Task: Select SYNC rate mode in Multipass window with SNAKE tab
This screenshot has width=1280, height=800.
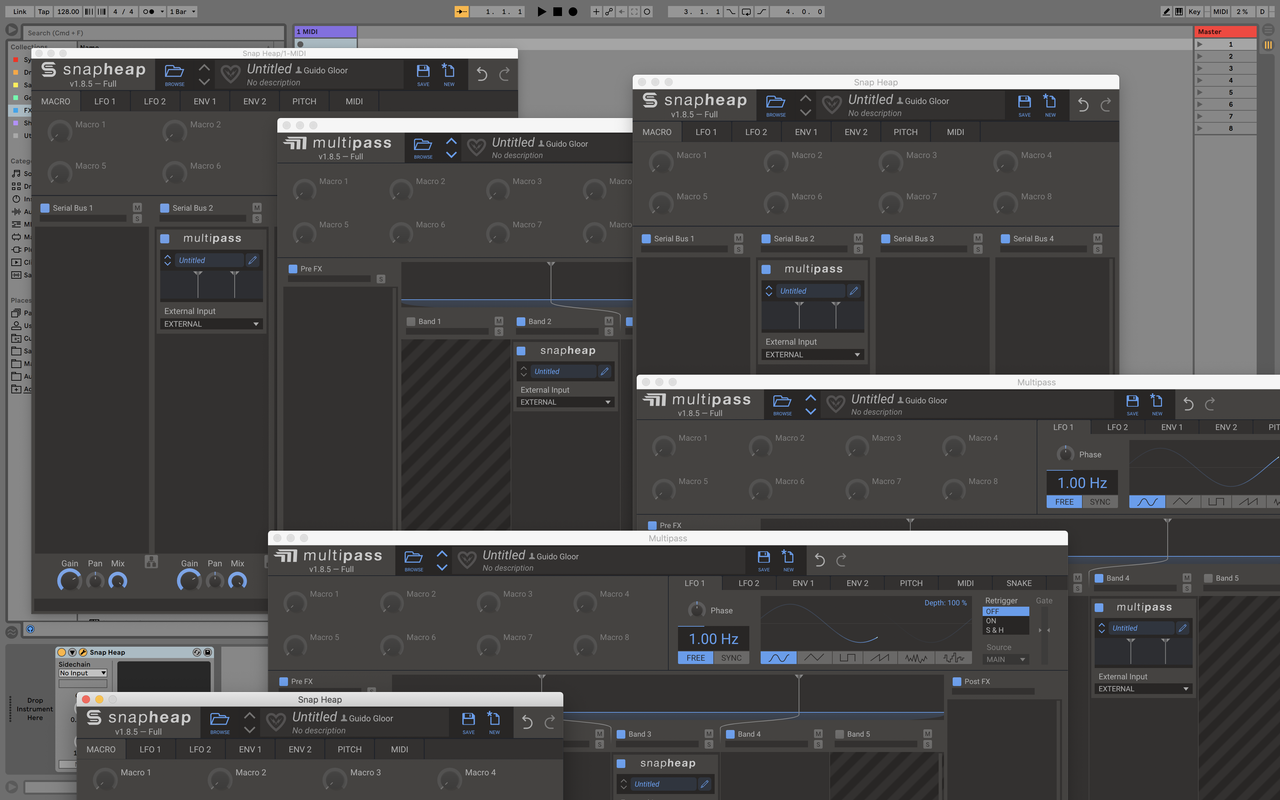Action: click(x=732, y=658)
